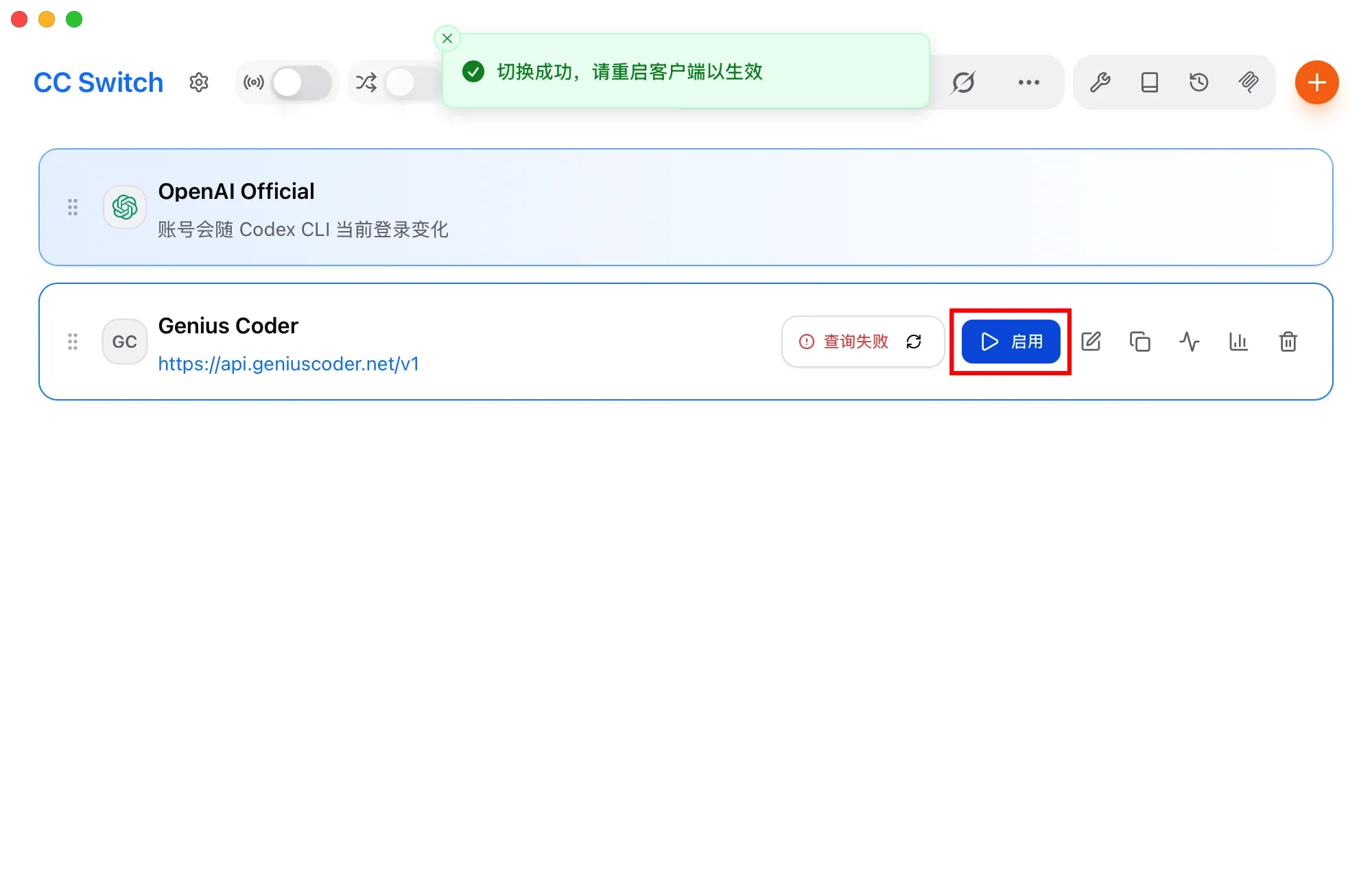Refresh the failed usage query
The image size is (1372, 893).
pos(914,342)
